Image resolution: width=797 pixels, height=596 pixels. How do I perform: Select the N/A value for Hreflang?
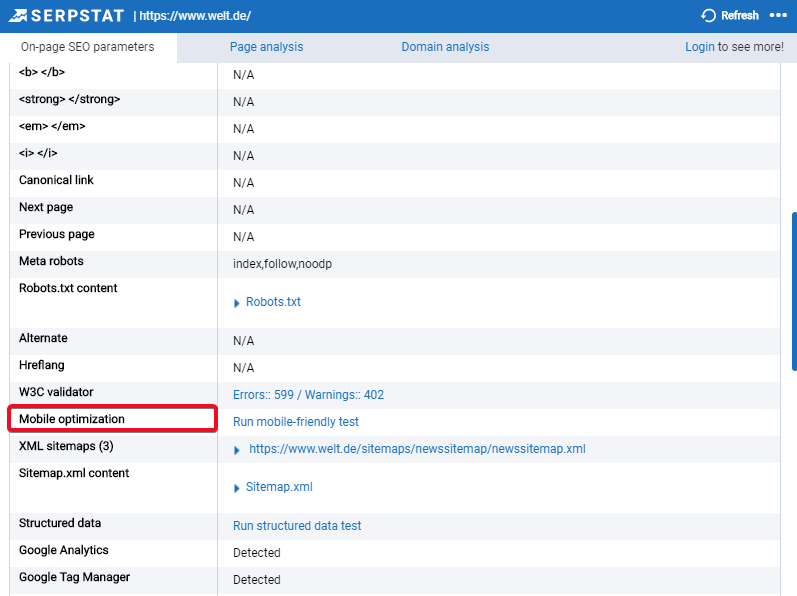(x=243, y=368)
